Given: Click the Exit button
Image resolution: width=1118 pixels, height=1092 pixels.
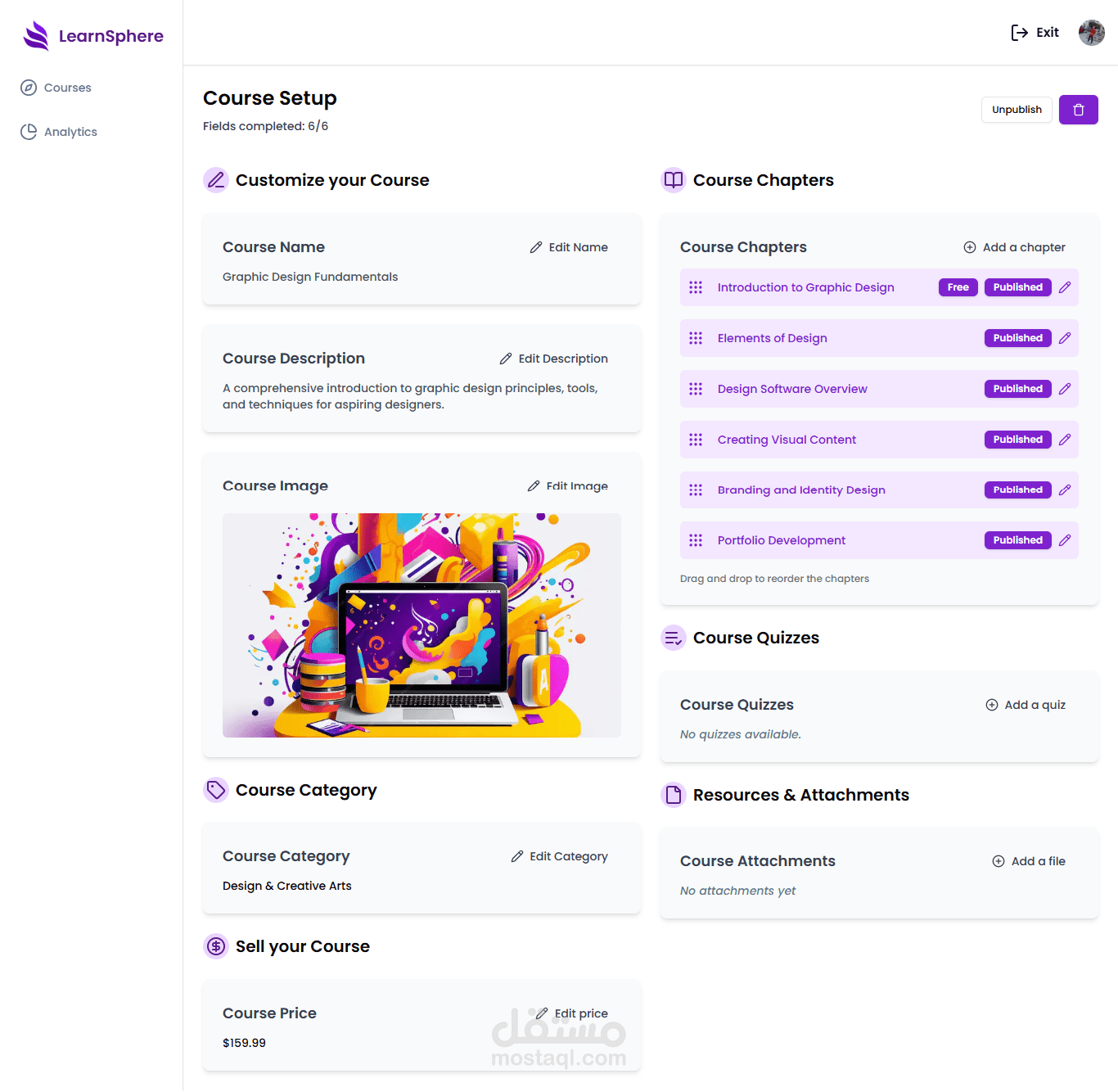Looking at the screenshot, I should [x=1035, y=33].
